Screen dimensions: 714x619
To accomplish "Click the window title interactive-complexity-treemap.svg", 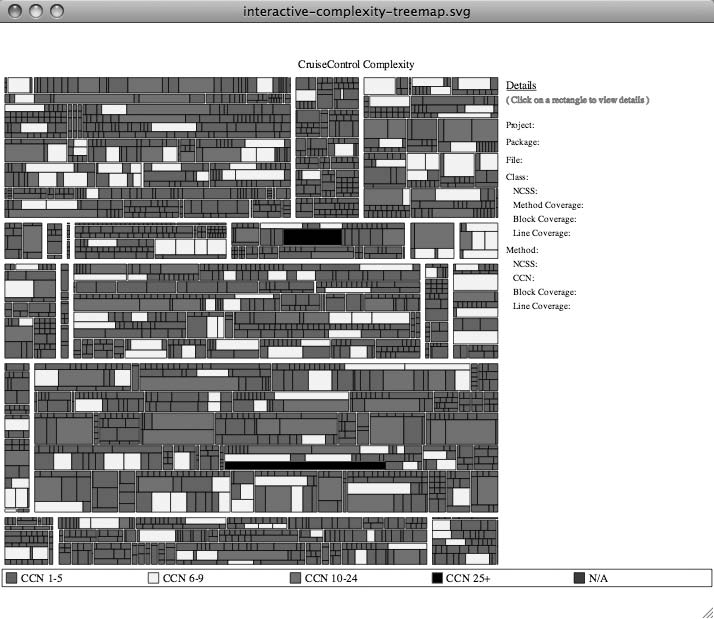I will [x=357, y=11].
